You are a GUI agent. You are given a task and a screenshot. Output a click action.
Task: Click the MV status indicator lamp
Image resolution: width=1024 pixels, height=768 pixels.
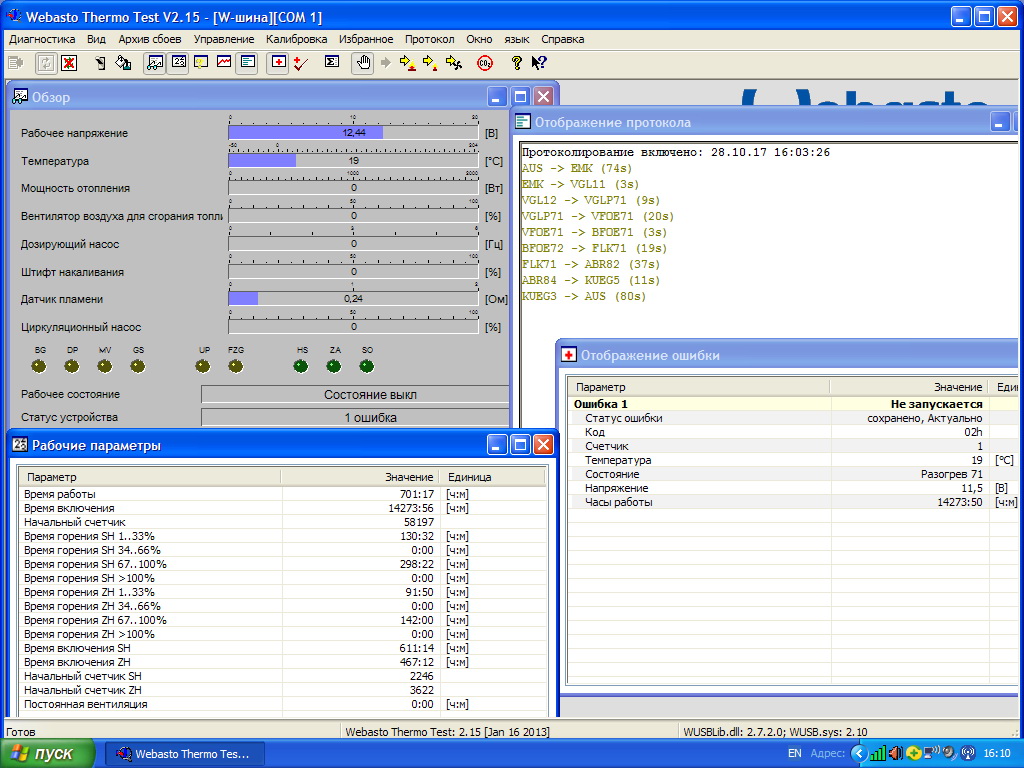click(104, 366)
